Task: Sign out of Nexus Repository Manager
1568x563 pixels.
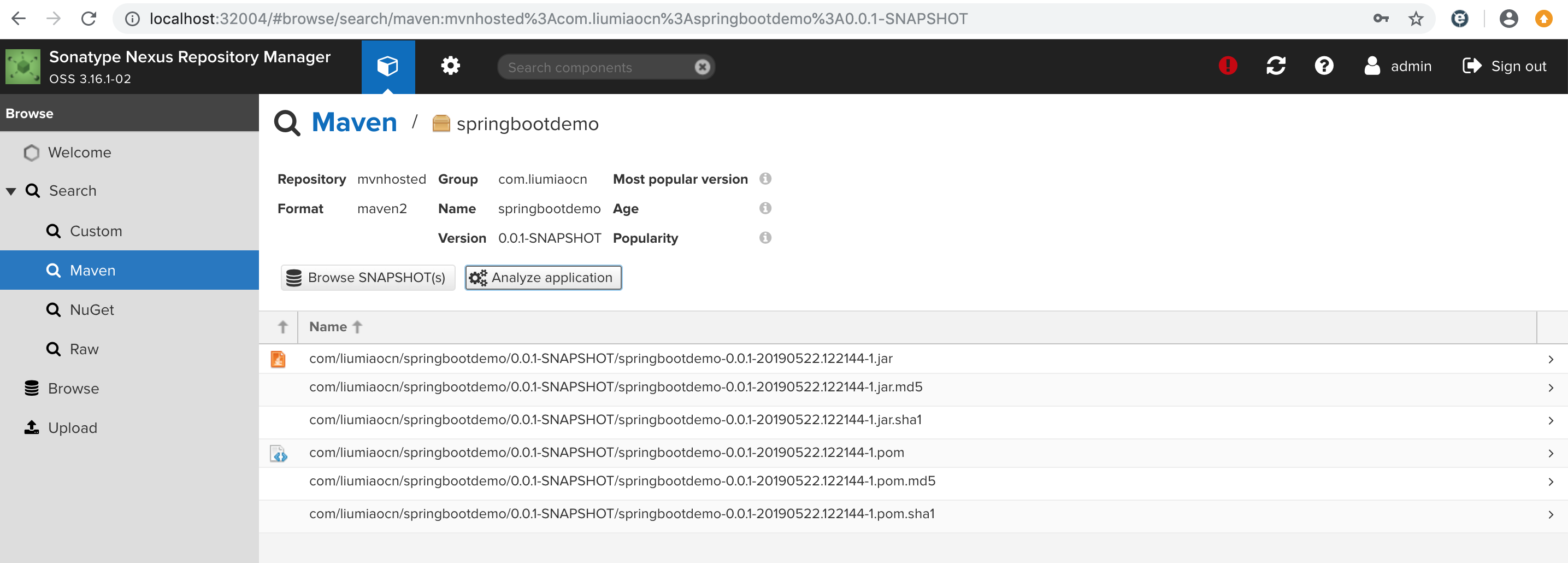Action: [x=1504, y=66]
